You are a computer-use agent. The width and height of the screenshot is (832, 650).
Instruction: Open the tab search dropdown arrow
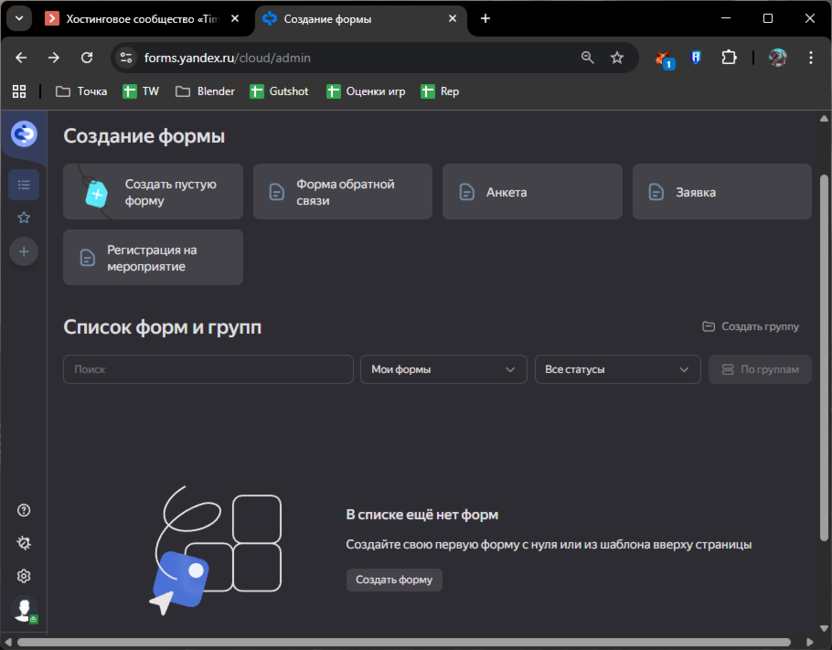coord(18,18)
